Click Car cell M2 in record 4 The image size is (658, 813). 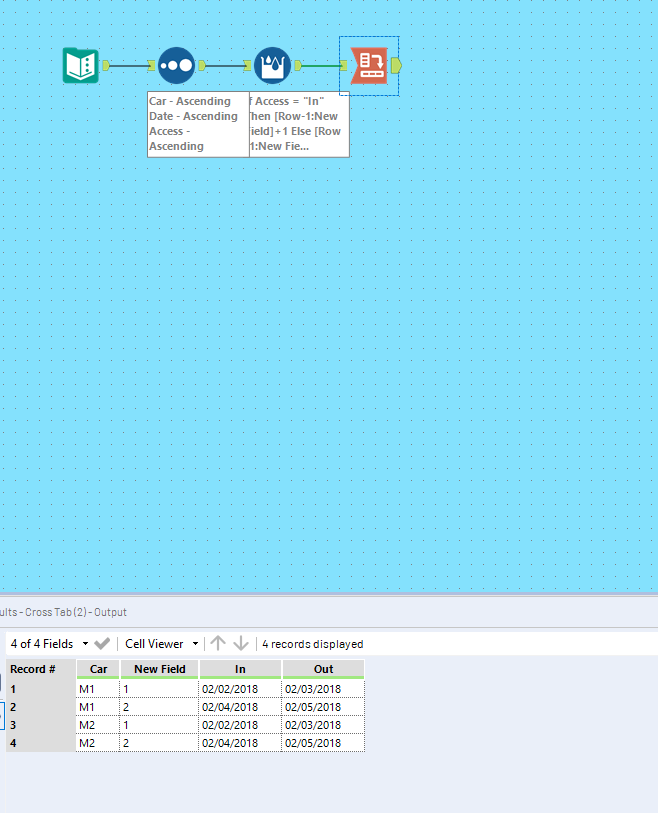pyautogui.click(x=98, y=743)
